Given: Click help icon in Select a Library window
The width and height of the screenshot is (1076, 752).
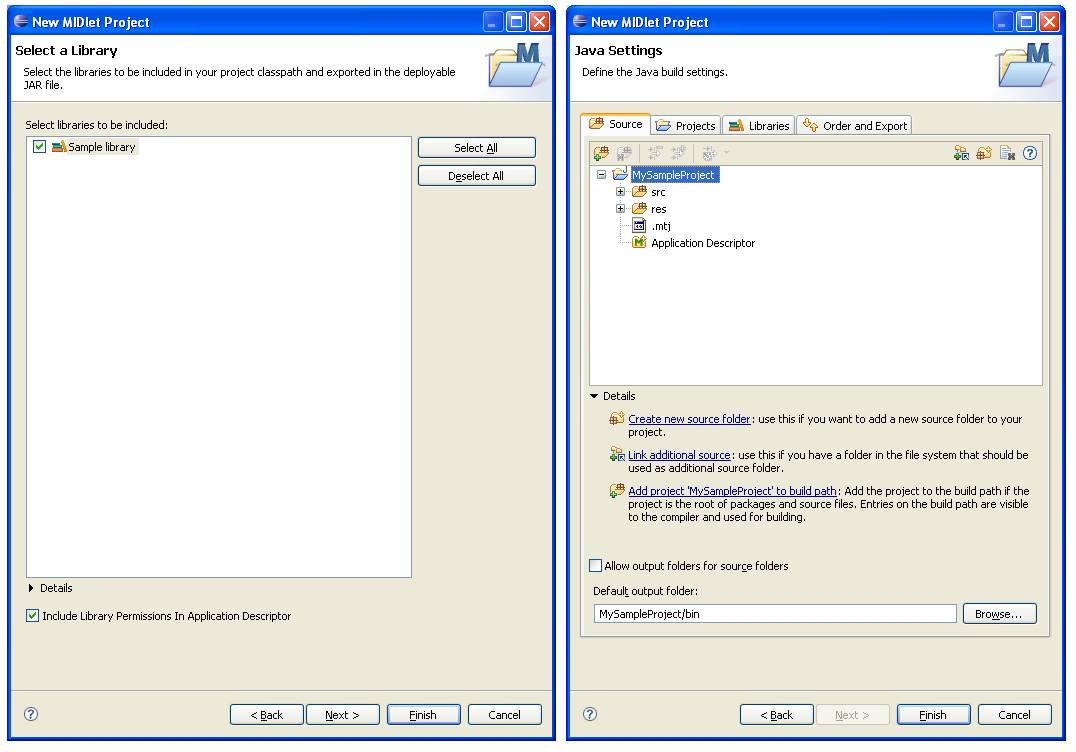Looking at the screenshot, I should tap(31, 714).
